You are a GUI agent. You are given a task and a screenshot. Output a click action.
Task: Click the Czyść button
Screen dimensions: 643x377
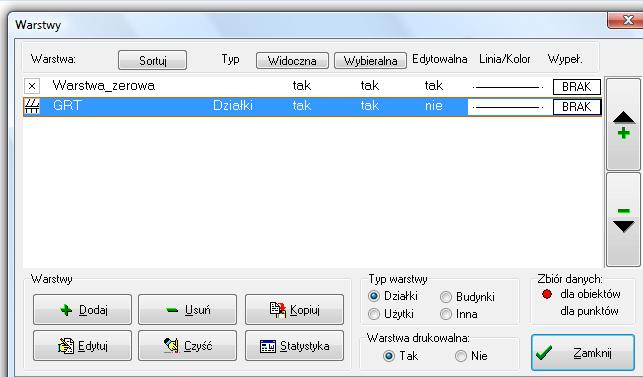coord(187,346)
